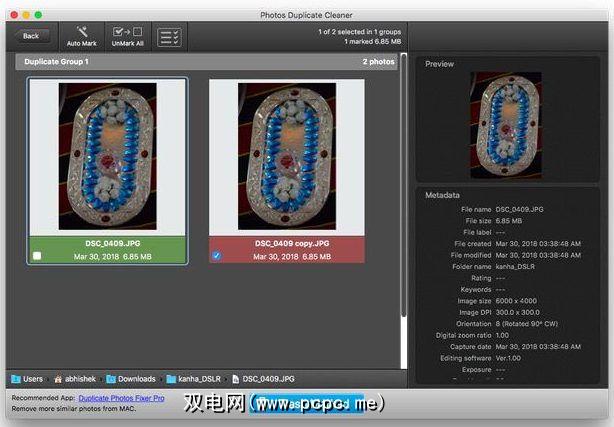Click the Preview panel heading
The image size is (614, 427).
point(439,64)
